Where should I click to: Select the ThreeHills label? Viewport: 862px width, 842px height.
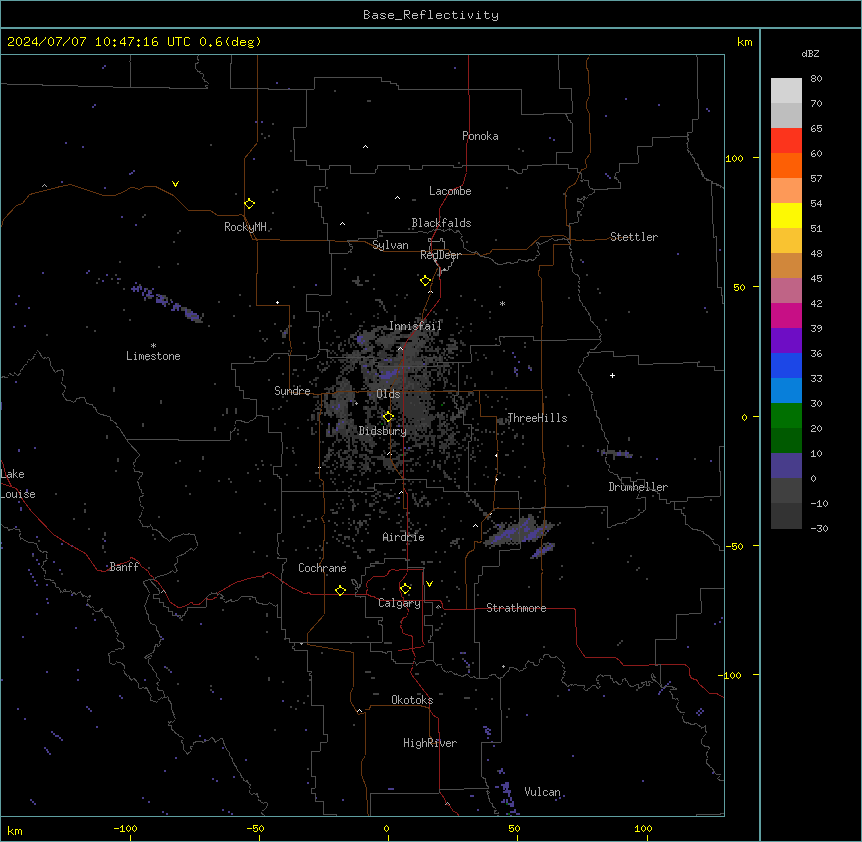[537, 418]
